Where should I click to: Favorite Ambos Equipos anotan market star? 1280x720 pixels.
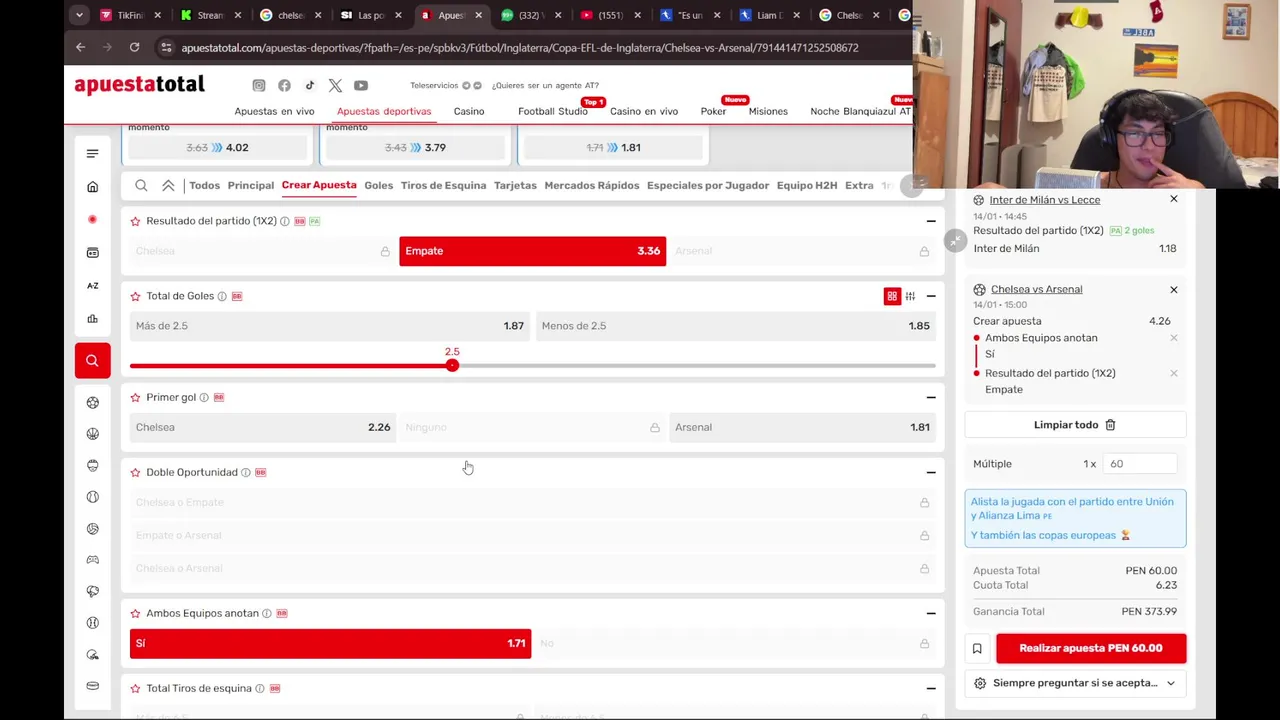(x=135, y=613)
